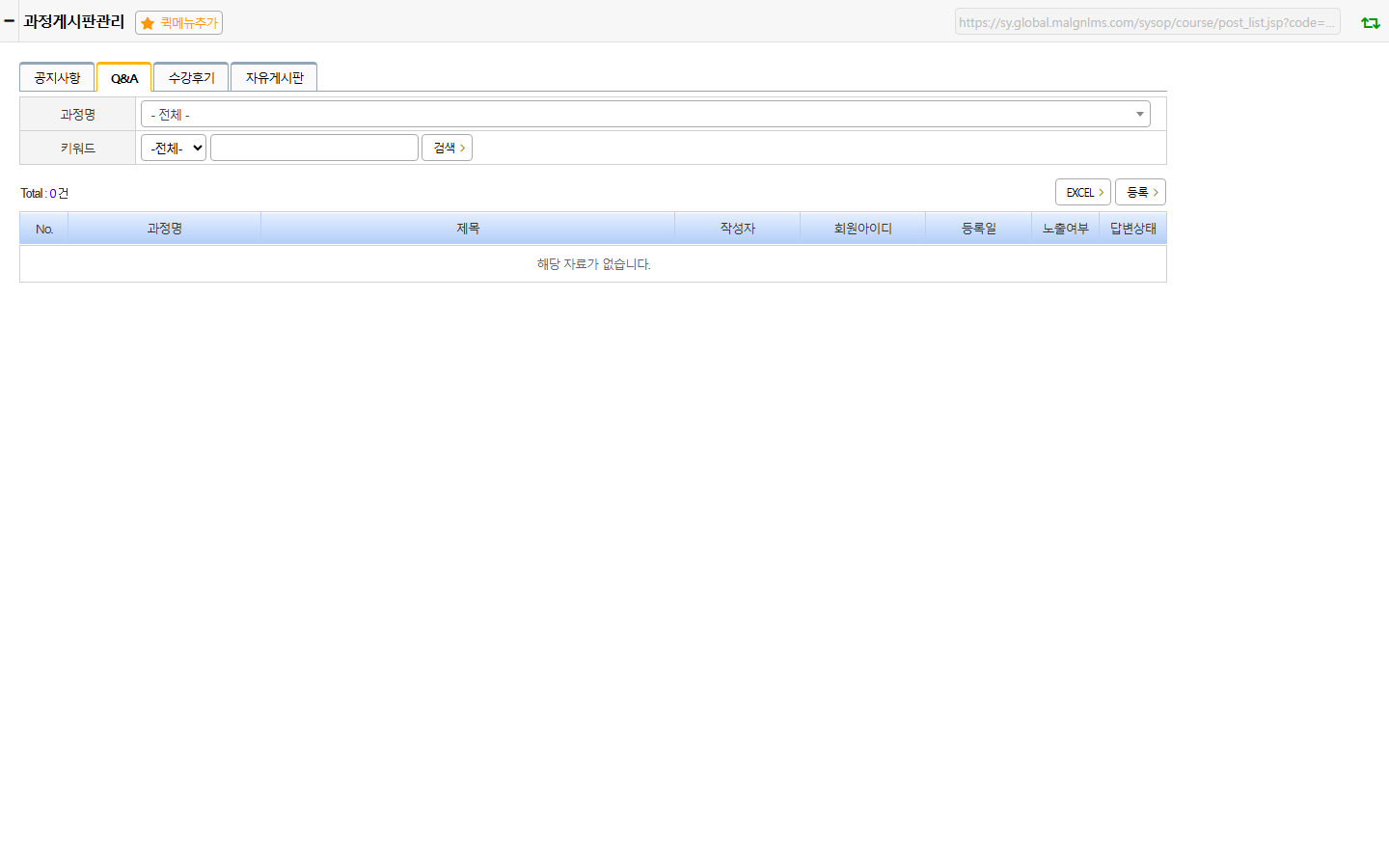The height and width of the screenshot is (868, 1389).
Task: Expand the 키워드 -전체- select box
Action: [x=174, y=148]
